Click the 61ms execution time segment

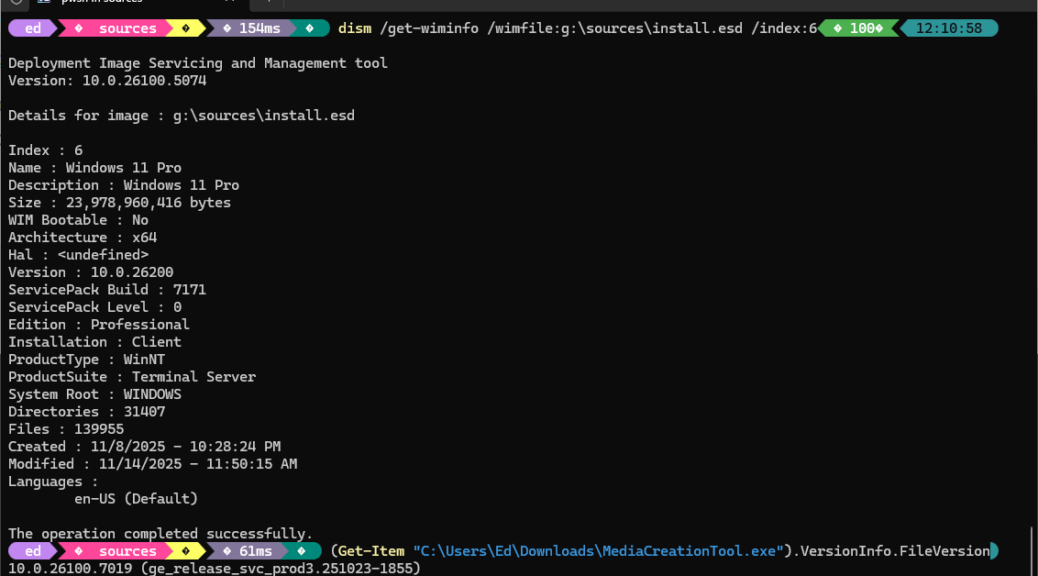tap(254, 551)
